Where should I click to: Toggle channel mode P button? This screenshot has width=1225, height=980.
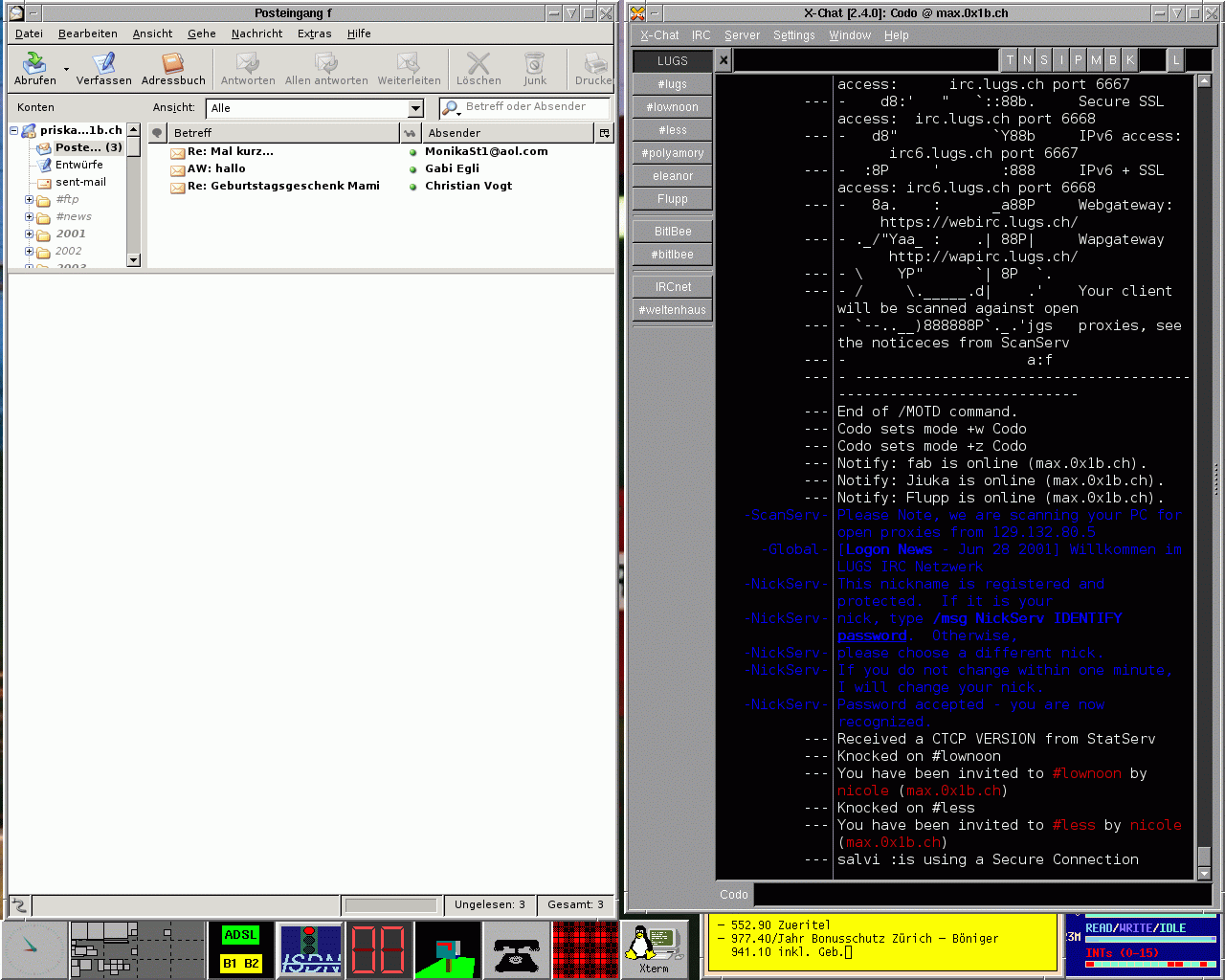[1079, 60]
